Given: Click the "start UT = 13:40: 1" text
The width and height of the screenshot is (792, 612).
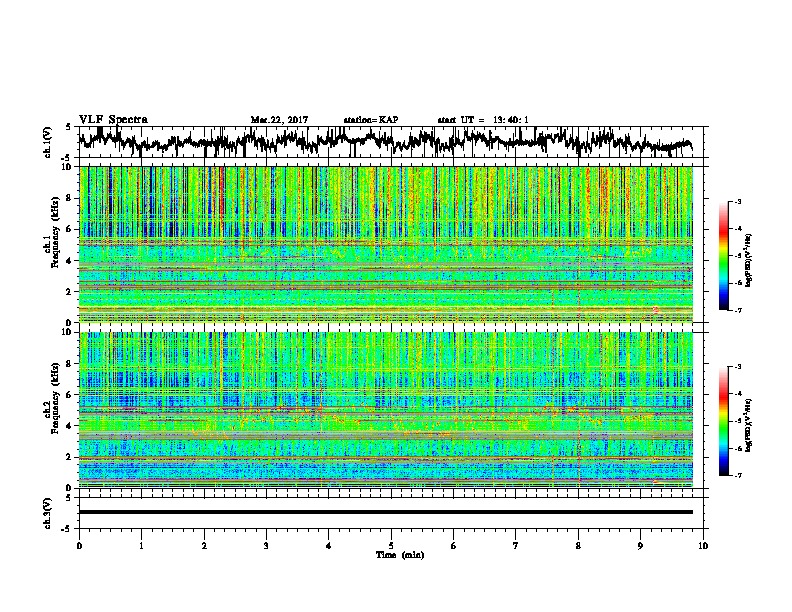Looking at the screenshot, I should pyautogui.click(x=483, y=120).
